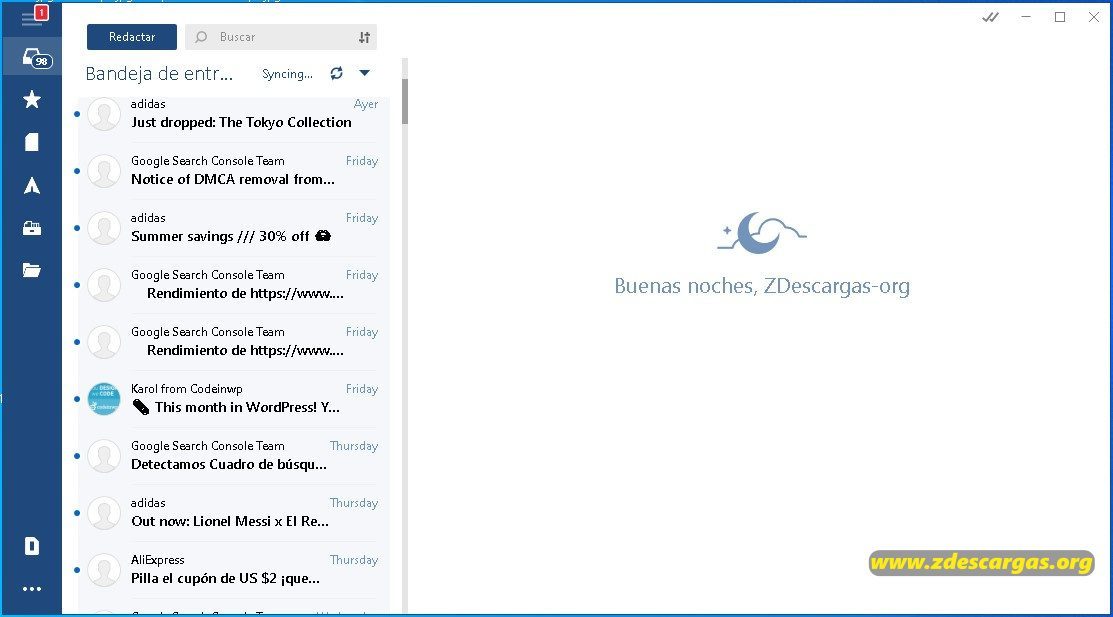Open adidas Lionel Messi email
This screenshot has width=1113, height=617.
pyautogui.click(x=234, y=512)
